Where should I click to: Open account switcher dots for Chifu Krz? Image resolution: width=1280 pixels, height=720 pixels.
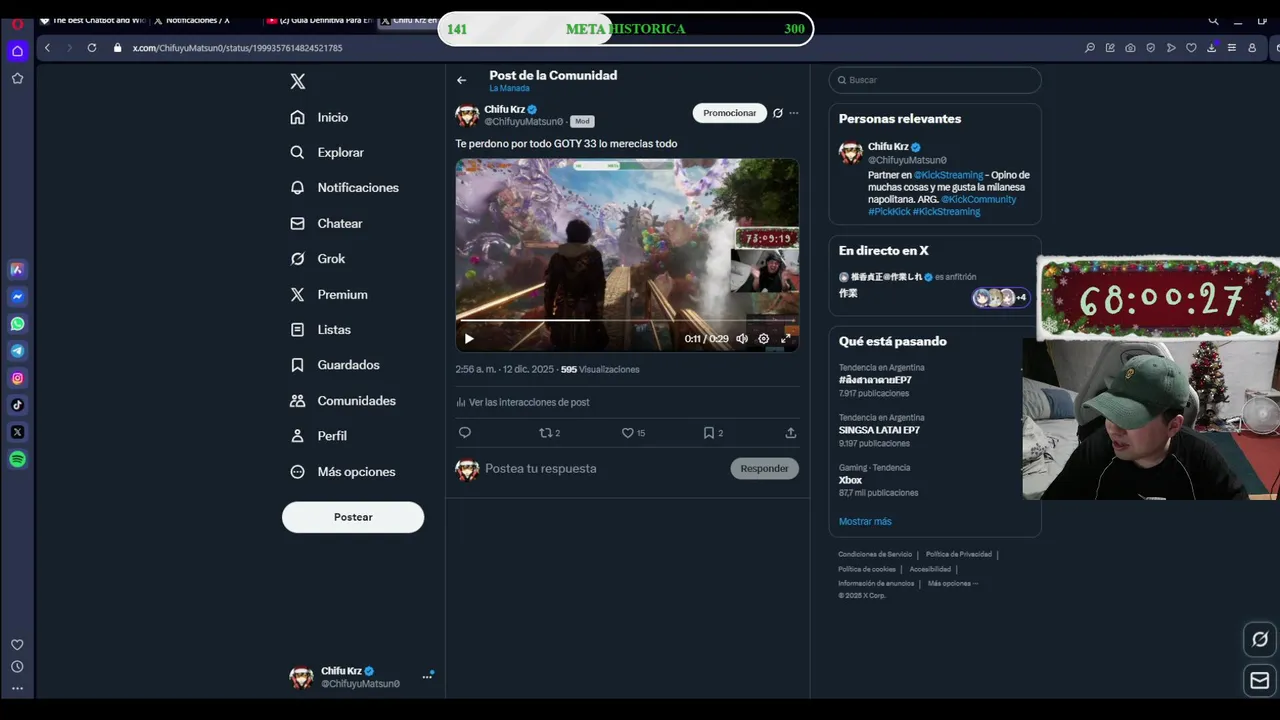[427, 677]
